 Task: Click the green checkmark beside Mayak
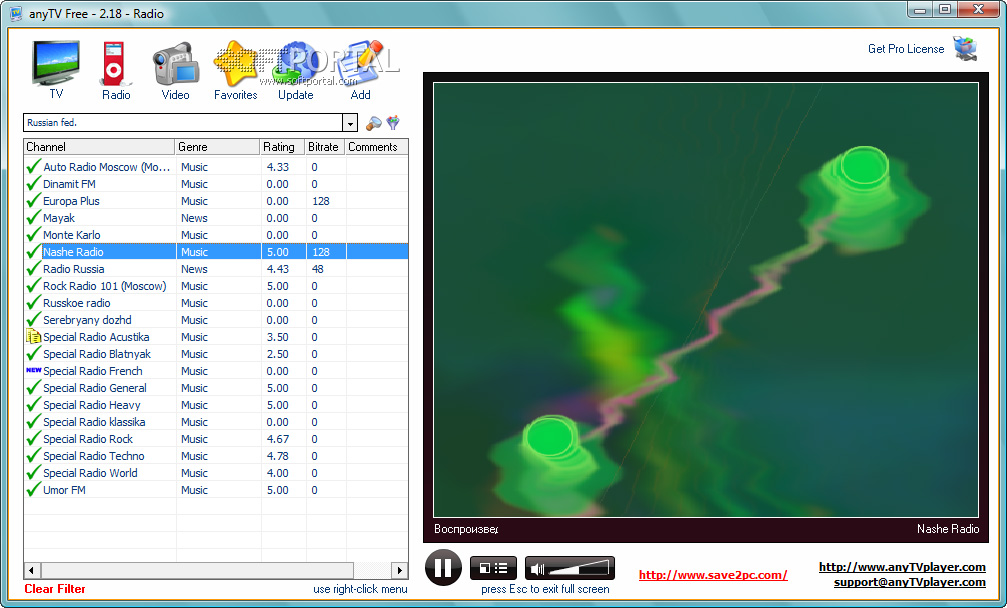[x=33, y=218]
